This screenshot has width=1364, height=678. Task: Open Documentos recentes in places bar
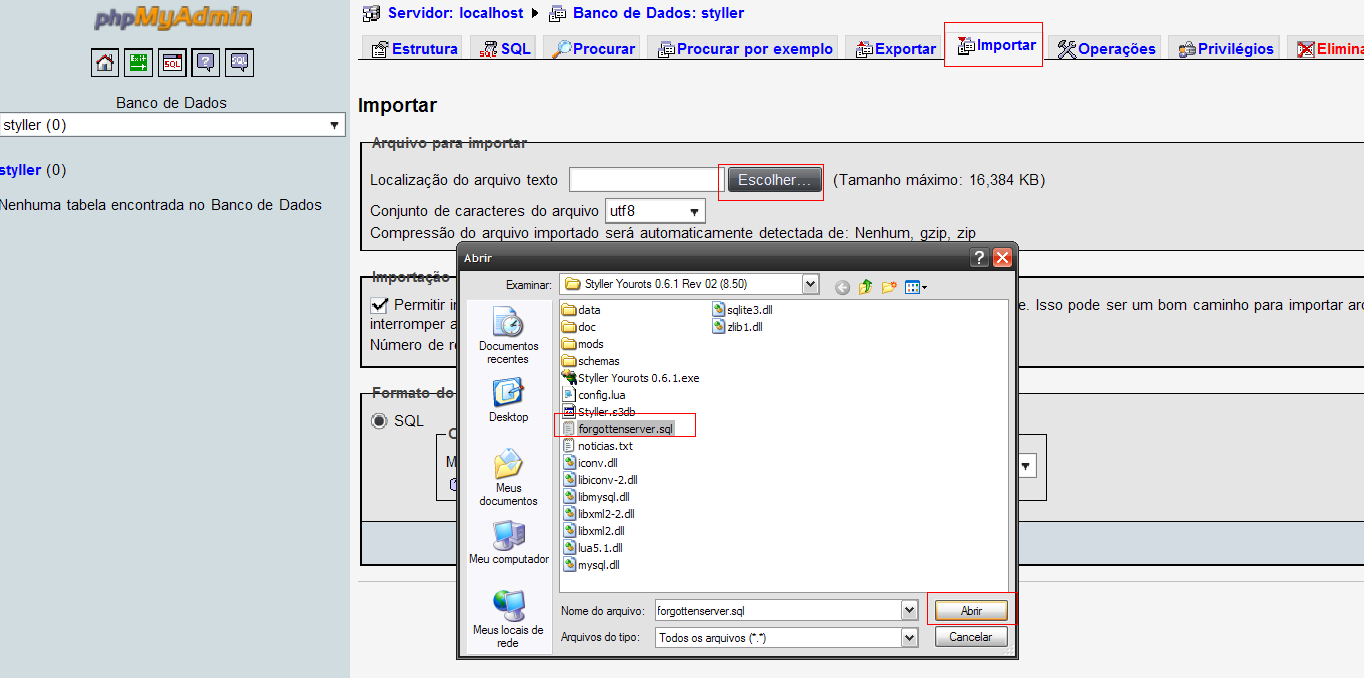pos(508,337)
